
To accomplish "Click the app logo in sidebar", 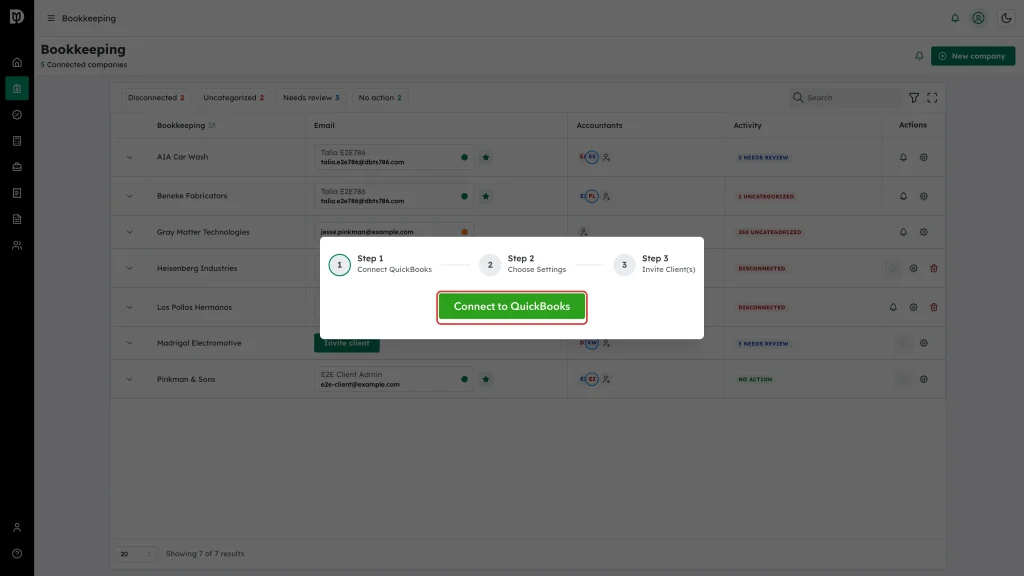I will (x=17, y=16).
